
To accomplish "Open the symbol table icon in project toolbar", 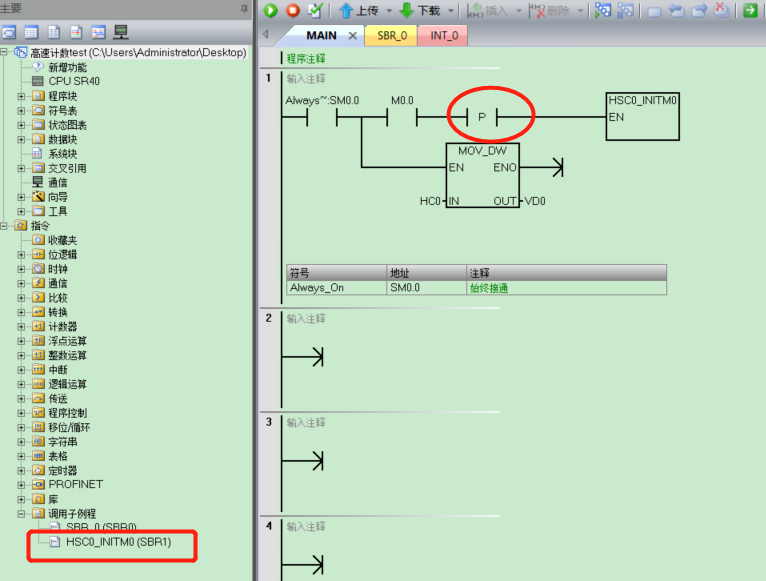I will pos(32,32).
